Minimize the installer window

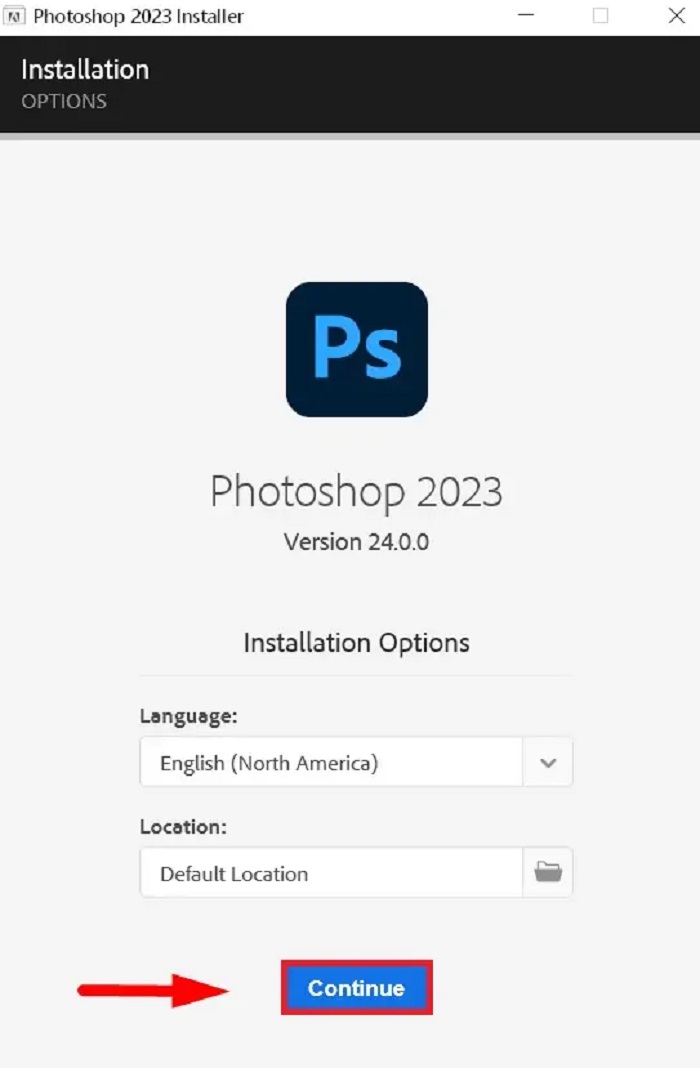click(526, 16)
